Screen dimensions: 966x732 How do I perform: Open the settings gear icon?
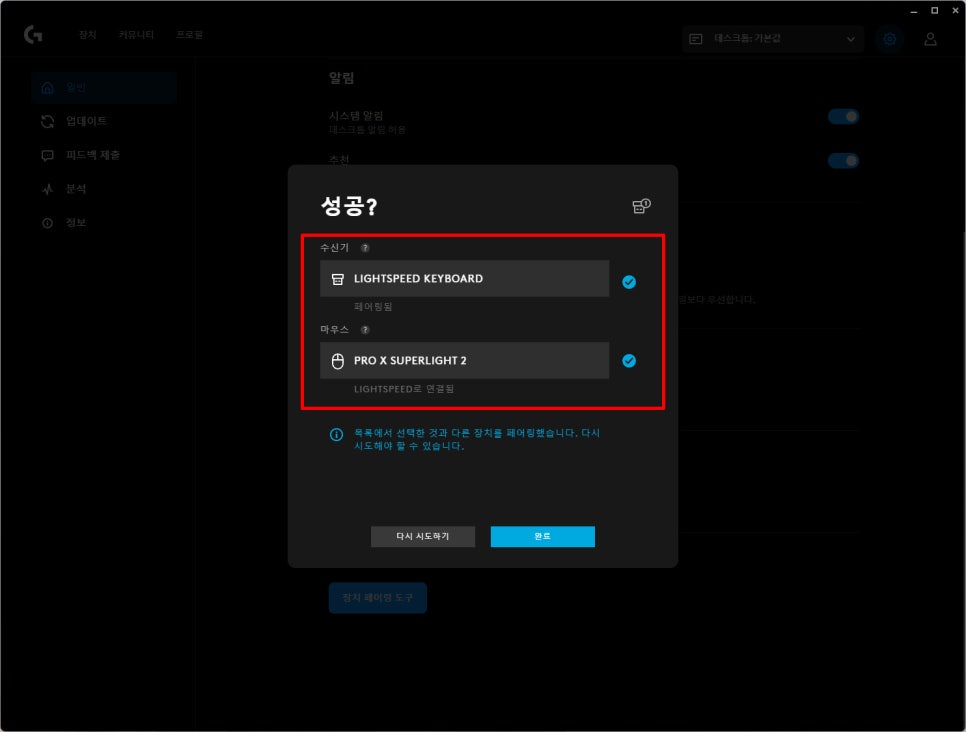888,39
